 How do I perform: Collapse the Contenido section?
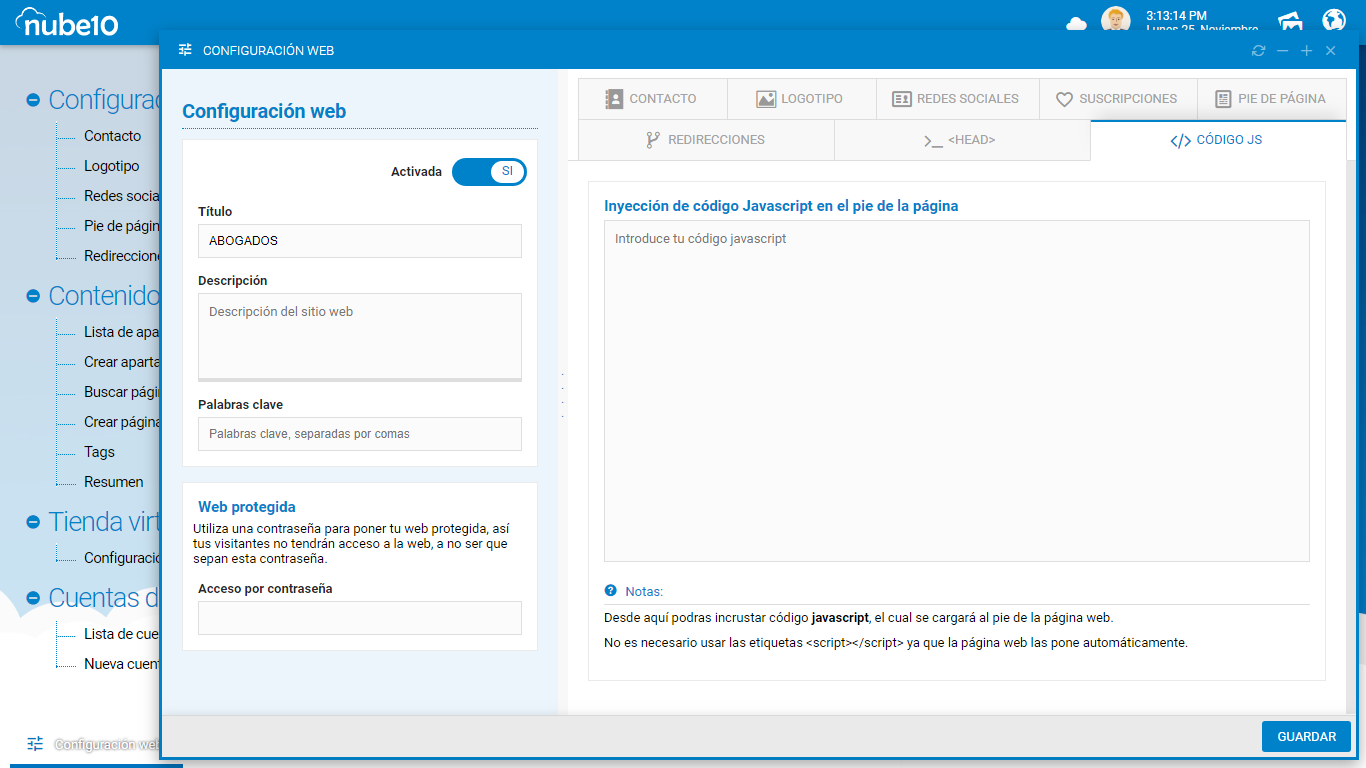(33, 297)
